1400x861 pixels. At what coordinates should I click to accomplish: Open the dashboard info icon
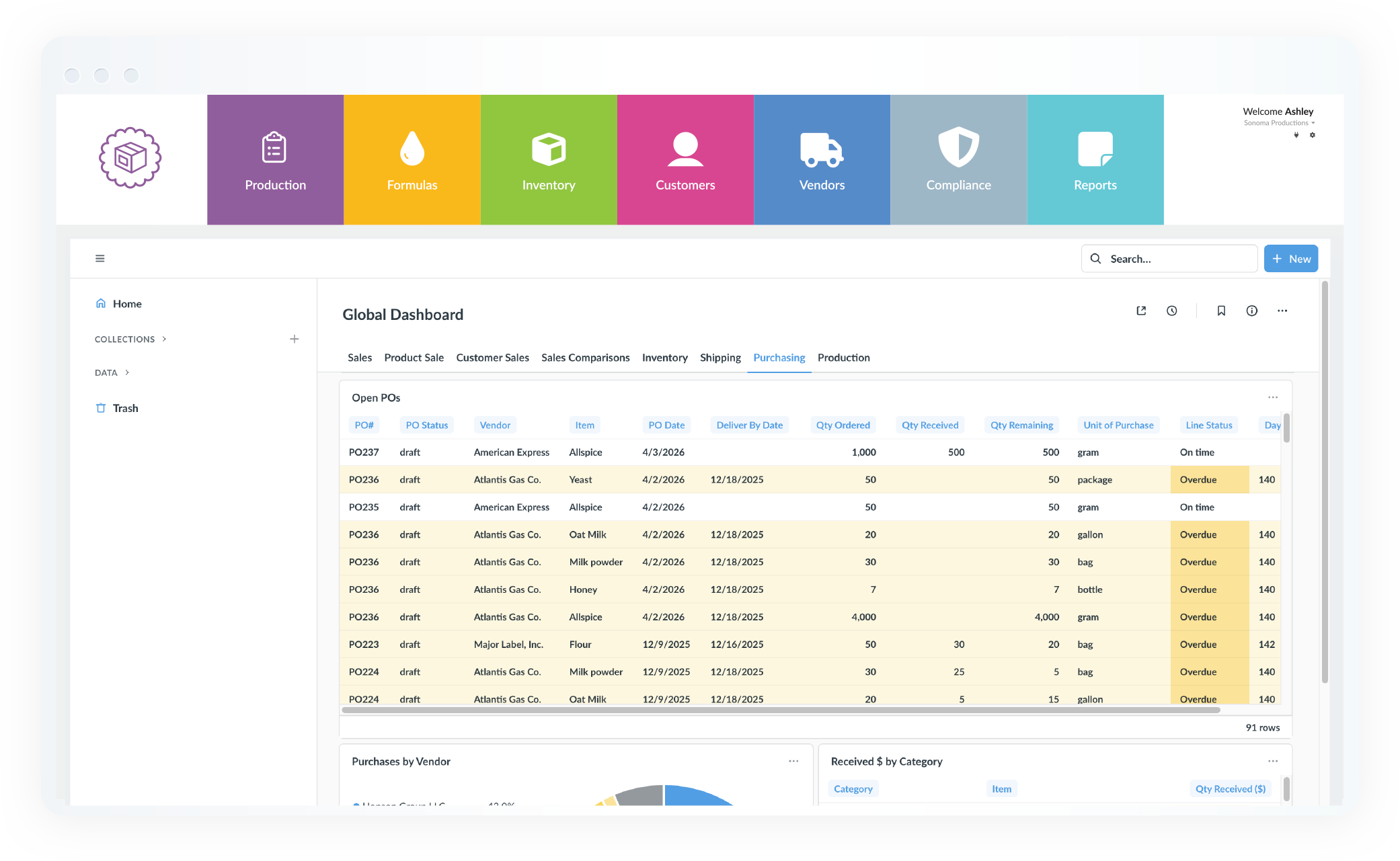[1252, 311]
